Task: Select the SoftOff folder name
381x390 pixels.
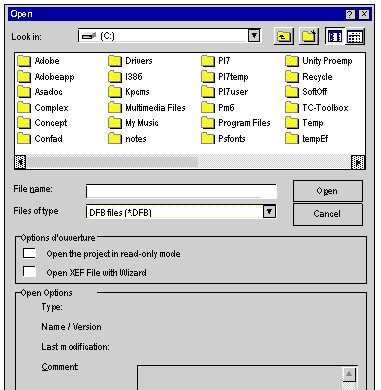Action: click(315, 92)
